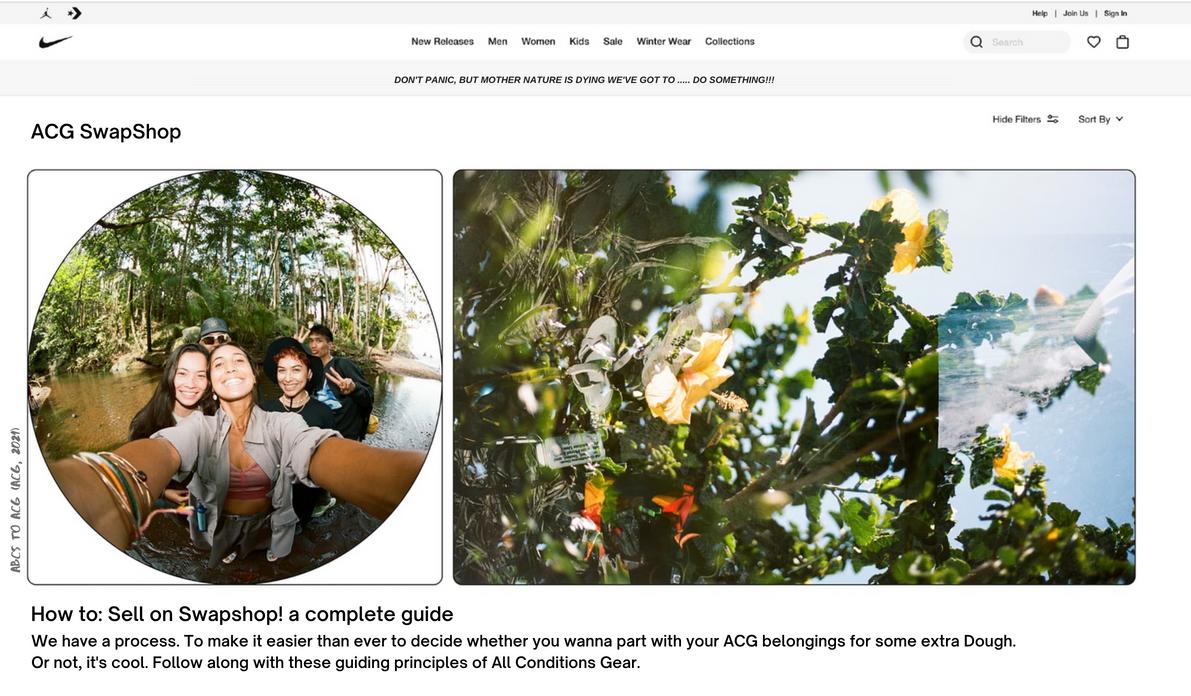Click the Sort By chevron arrow
Screen dimensions: 1191x696
click(x=1120, y=119)
